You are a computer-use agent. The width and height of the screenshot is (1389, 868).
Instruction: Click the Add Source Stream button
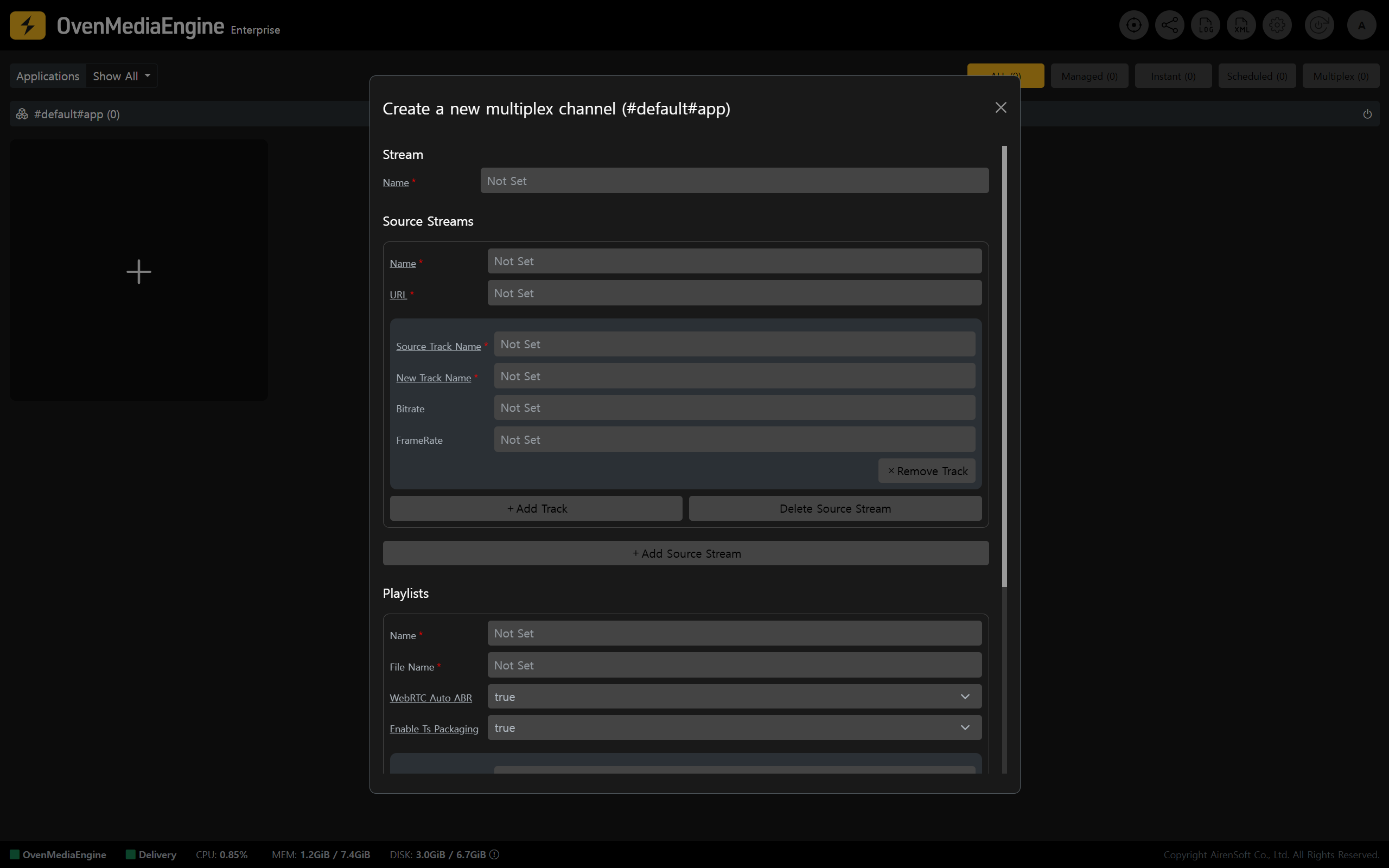pyautogui.click(x=685, y=553)
